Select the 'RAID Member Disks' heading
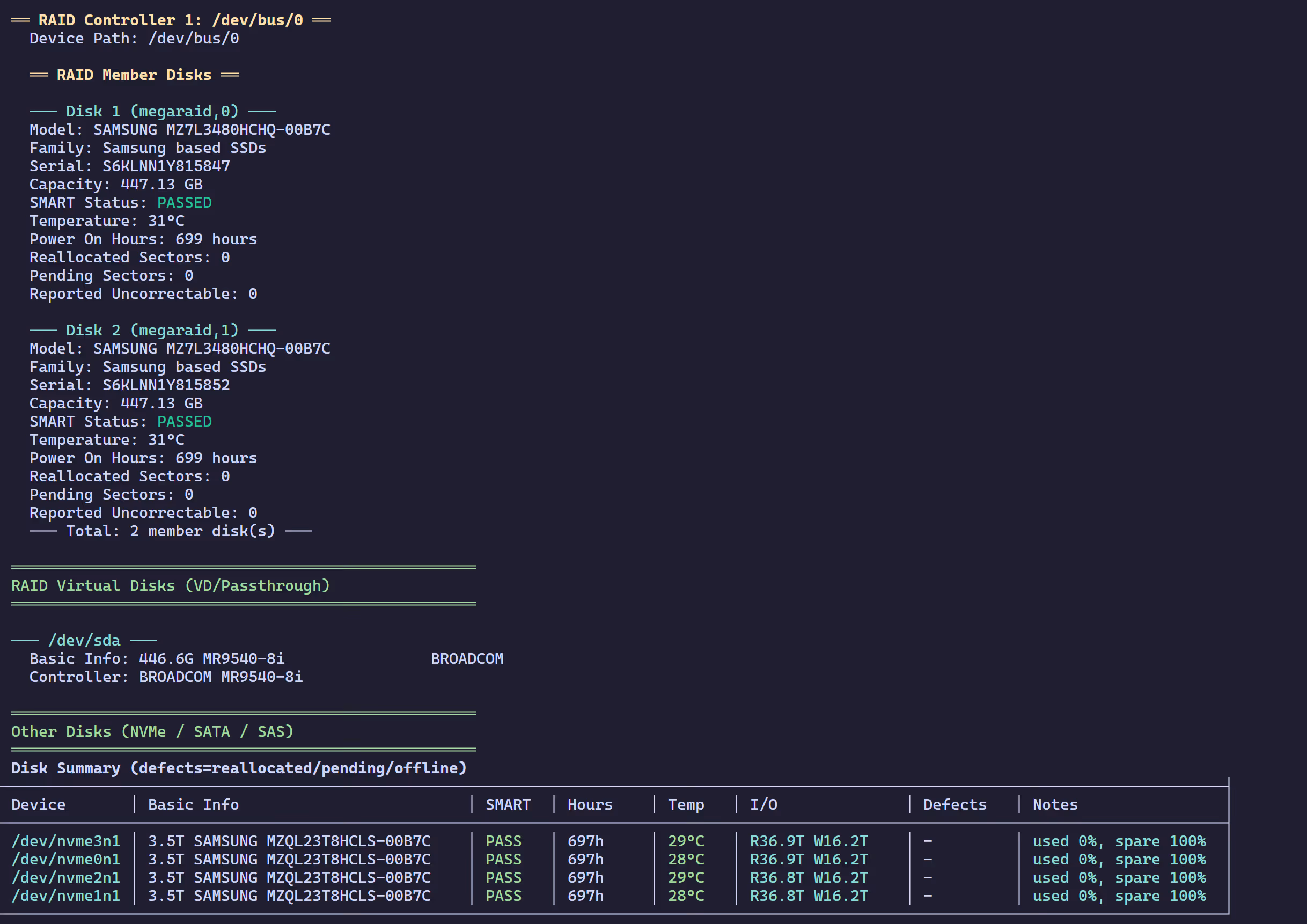This screenshot has width=1307, height=924. click(134, 75)
